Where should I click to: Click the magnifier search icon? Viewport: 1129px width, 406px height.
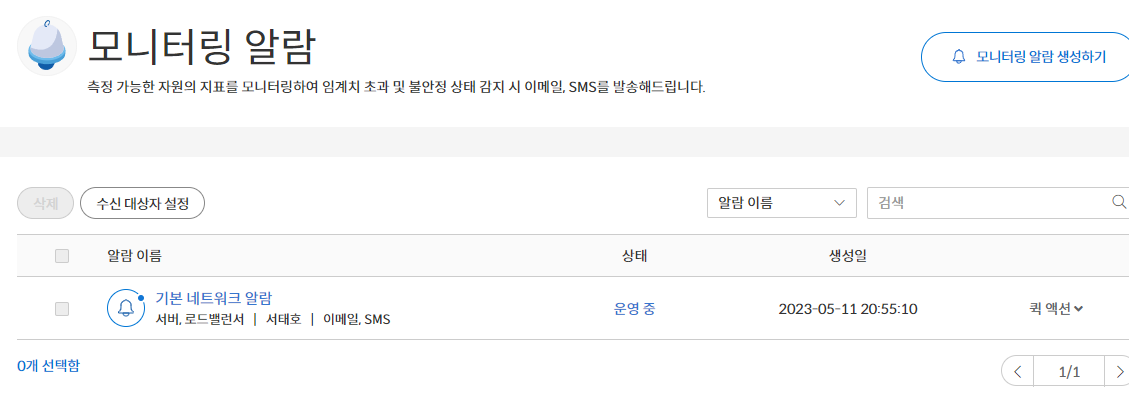pos(1118,202)
